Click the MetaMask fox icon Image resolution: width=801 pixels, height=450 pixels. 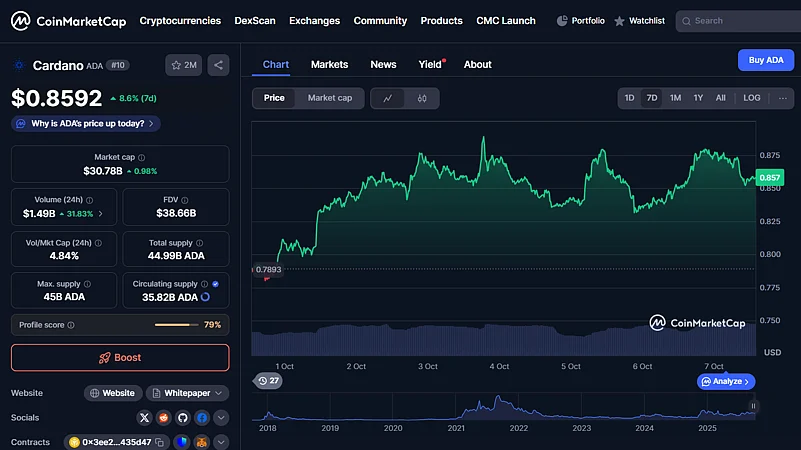point(201,442)
